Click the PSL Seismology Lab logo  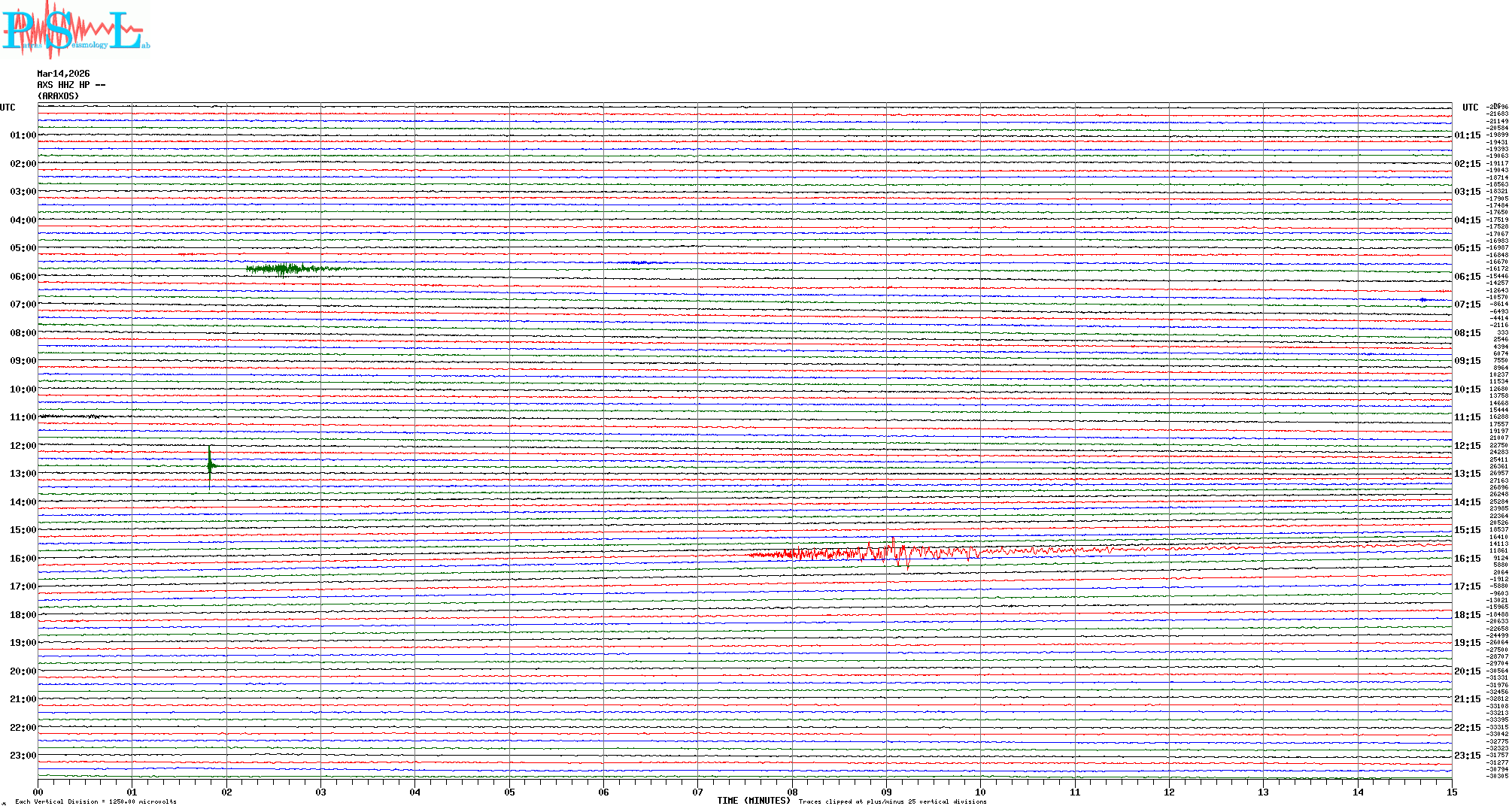pos(75,30)
